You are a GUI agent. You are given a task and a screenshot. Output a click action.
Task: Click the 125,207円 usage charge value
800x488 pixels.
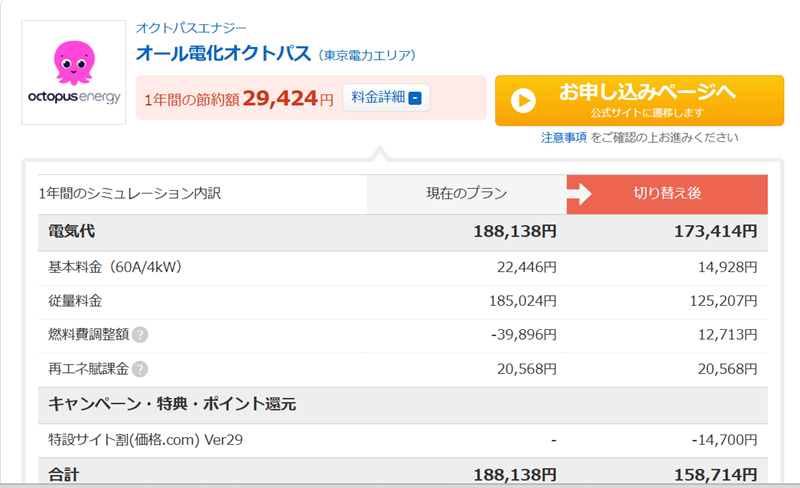coord(723,301)
